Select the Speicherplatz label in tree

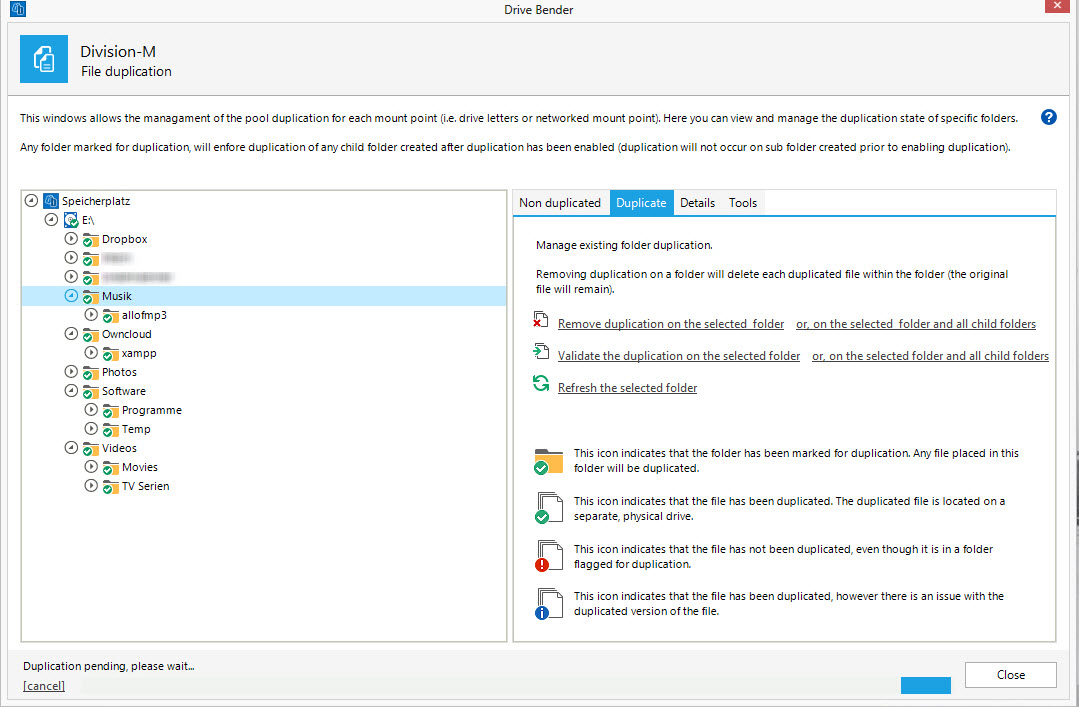(96, 201)
